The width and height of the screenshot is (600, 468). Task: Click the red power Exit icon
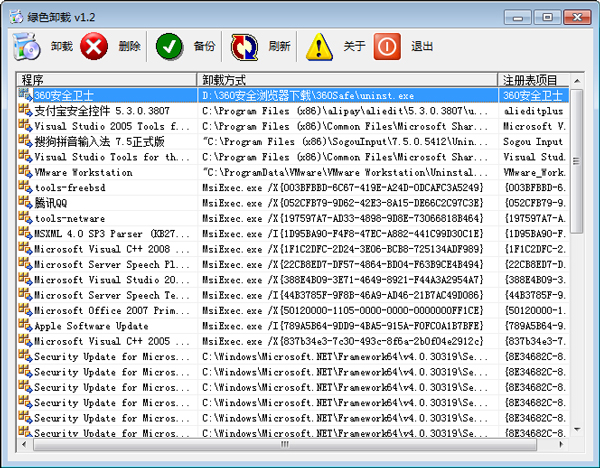point(387,46)
